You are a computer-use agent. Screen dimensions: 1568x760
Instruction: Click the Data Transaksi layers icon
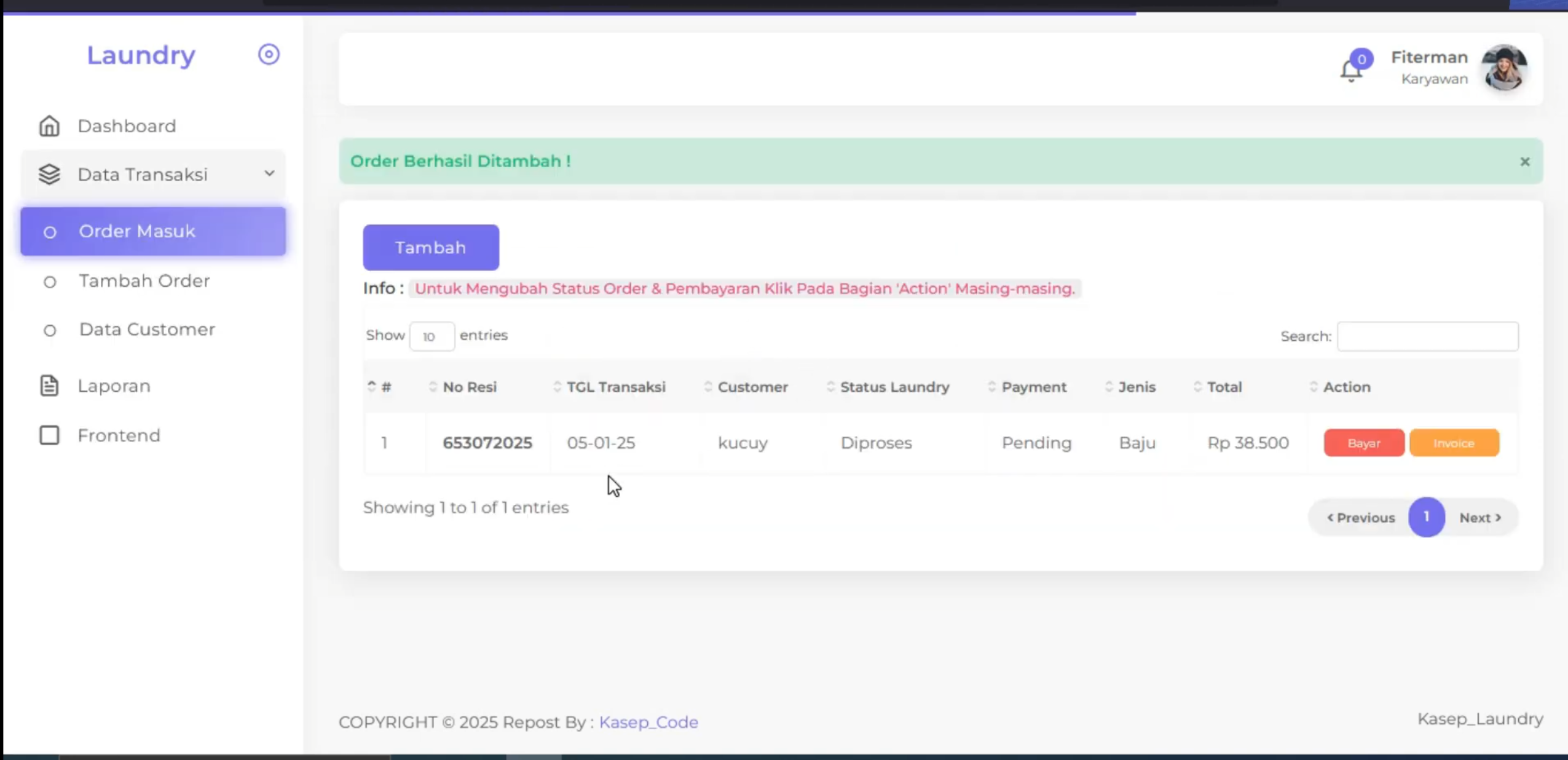pos(49,175)
